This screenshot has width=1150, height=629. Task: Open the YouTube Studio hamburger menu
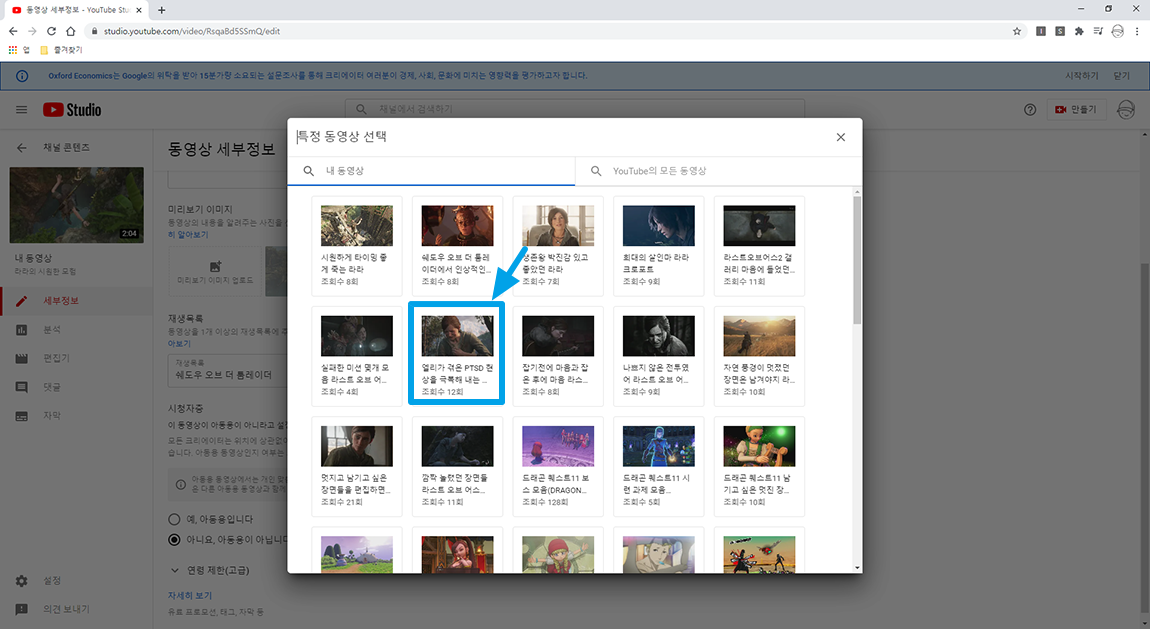tap(21, 110)
